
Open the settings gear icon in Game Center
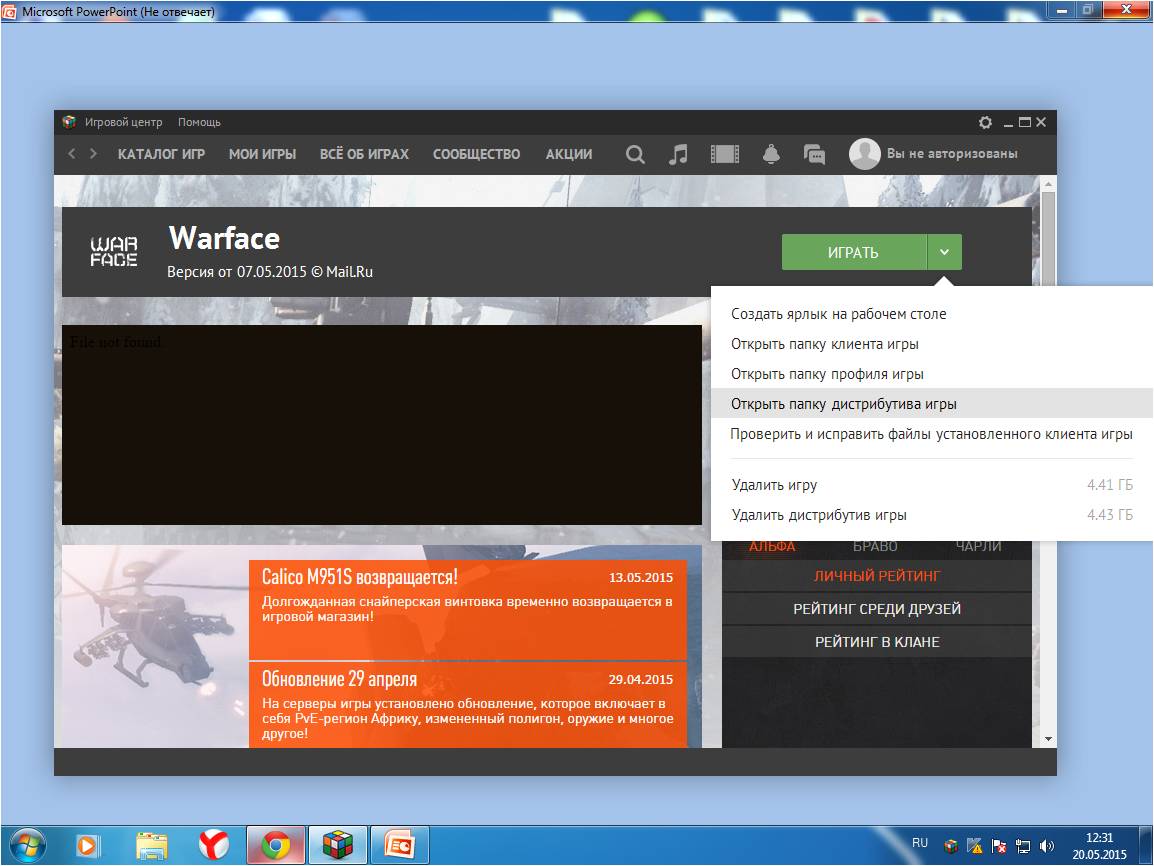click(985, 122)
